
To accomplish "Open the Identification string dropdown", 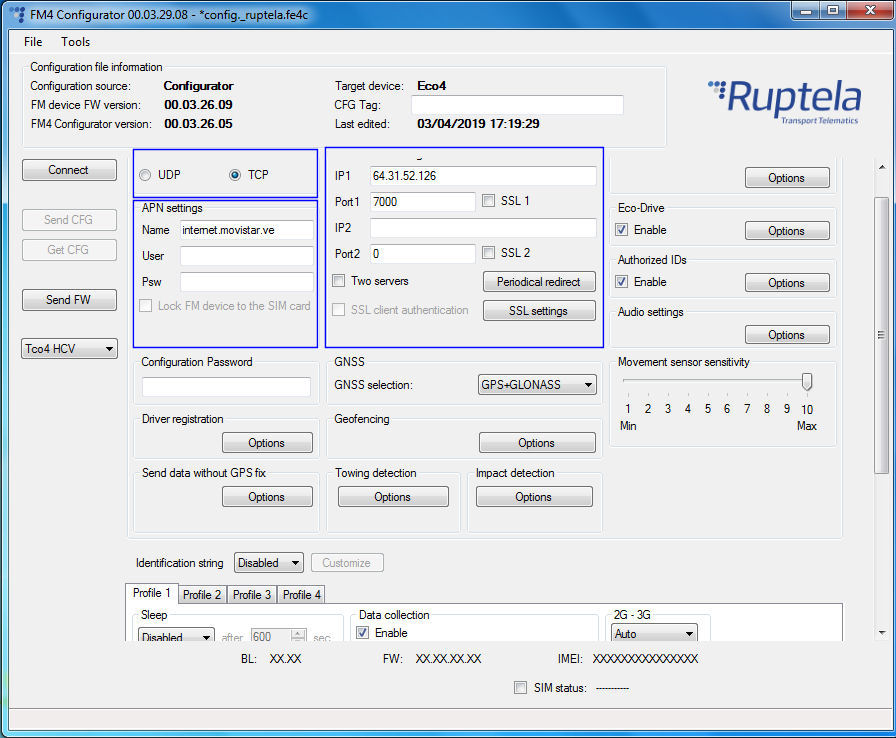I will pos(268,562).
